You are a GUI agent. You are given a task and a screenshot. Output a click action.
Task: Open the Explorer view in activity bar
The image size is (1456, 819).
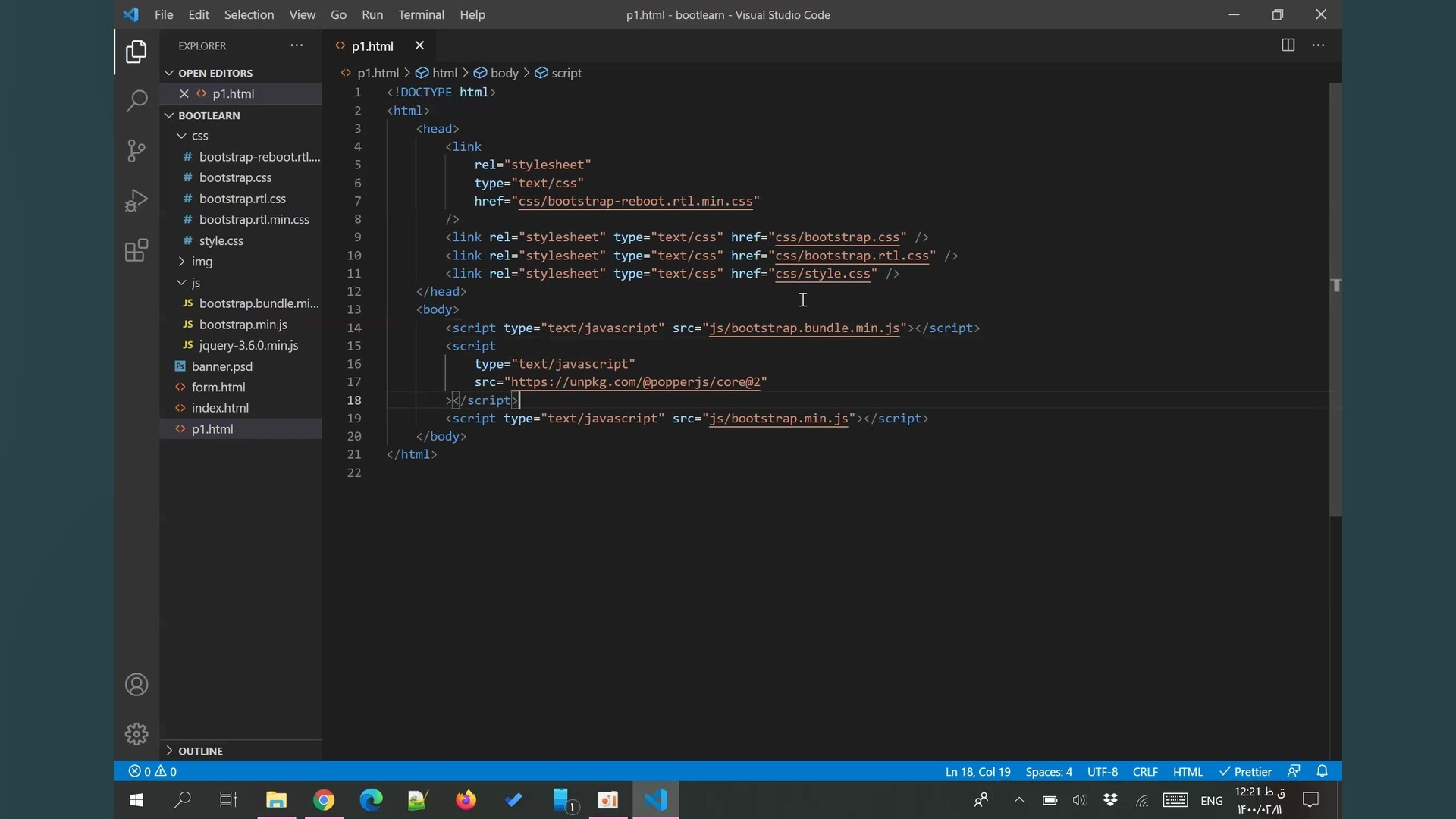point(136,52)
